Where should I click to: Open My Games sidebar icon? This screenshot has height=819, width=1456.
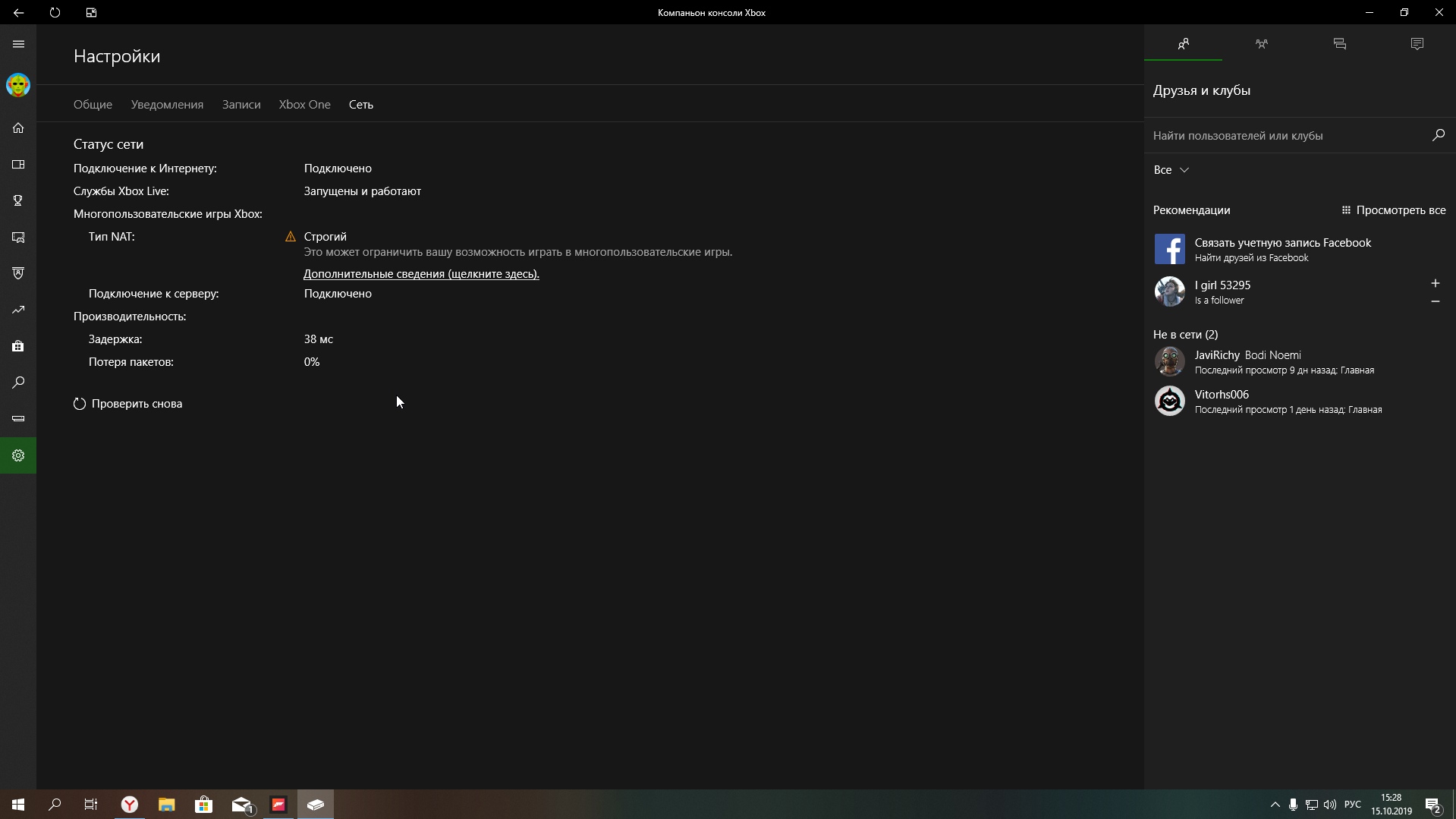click(x=18, y=164)
